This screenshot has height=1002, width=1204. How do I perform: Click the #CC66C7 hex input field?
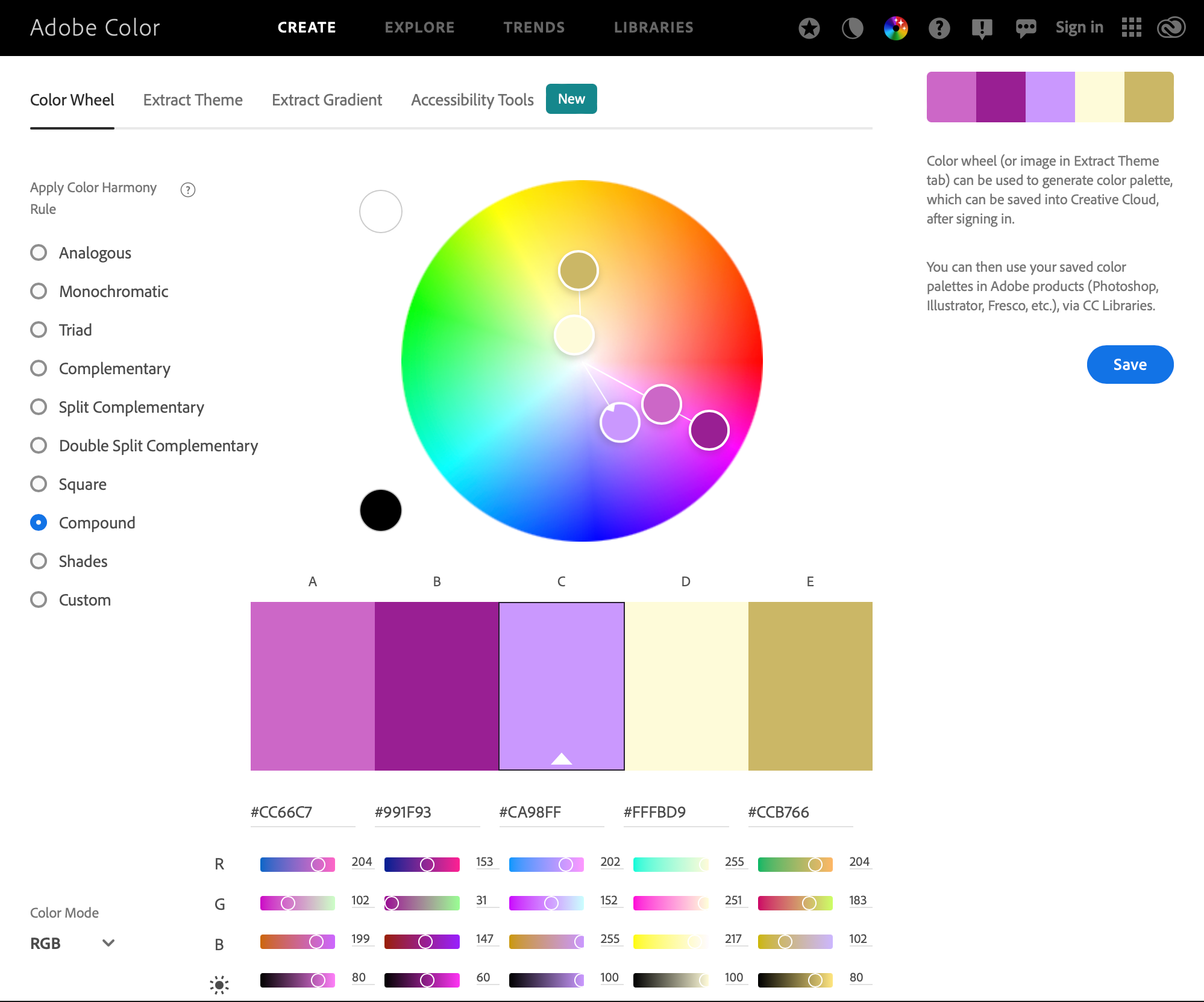coord(303,812)
